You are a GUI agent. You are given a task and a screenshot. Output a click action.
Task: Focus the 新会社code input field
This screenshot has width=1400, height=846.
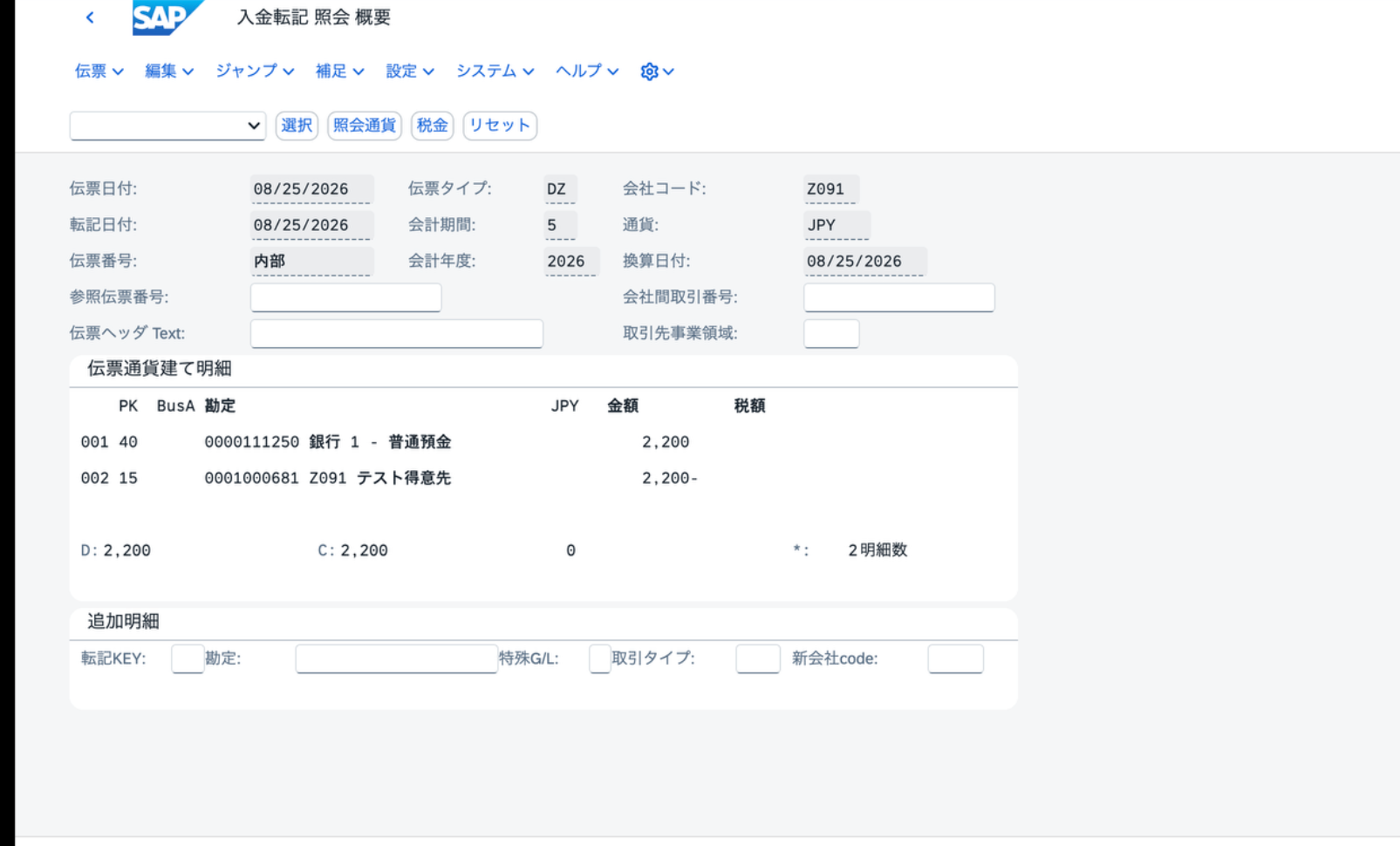point(956,658)
